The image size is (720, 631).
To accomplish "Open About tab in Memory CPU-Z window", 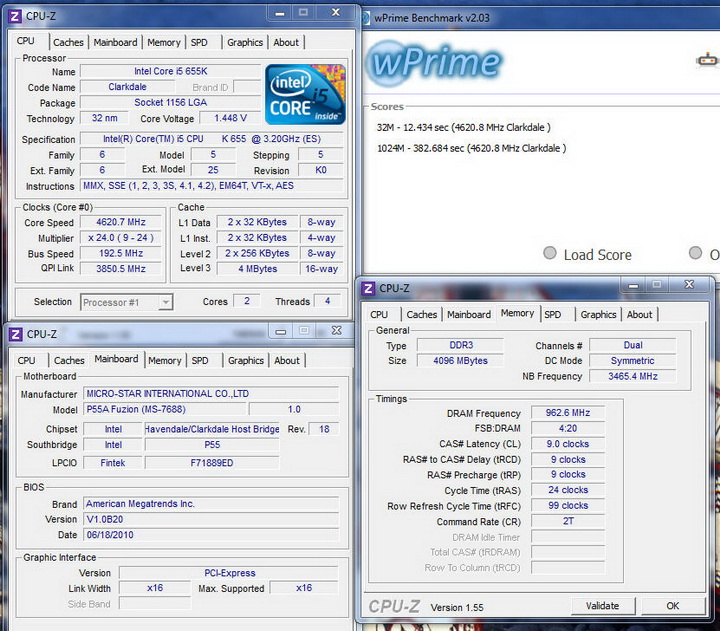I will click(640, 315).
